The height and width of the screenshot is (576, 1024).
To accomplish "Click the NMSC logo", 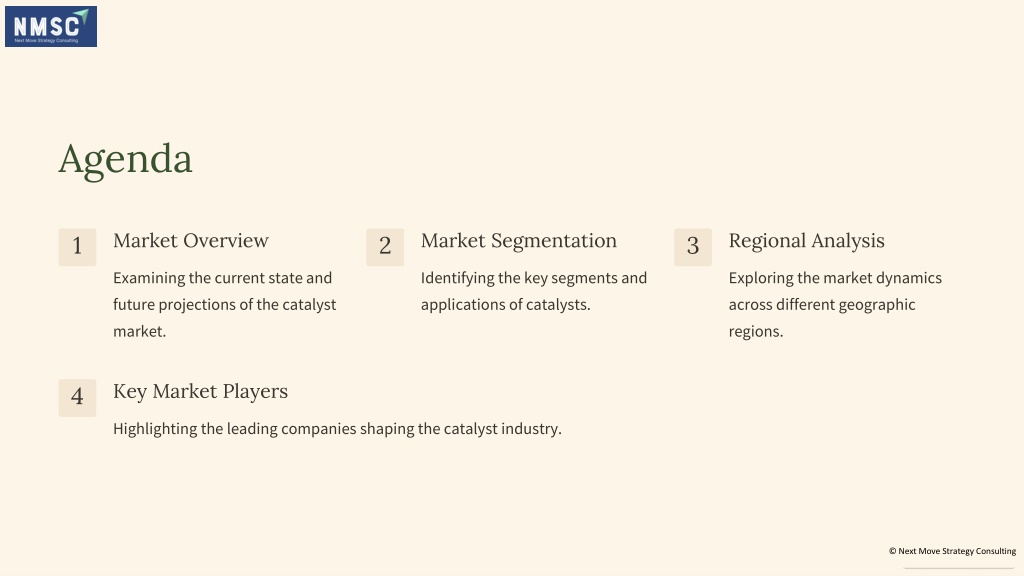I will (x=51, y=27).
